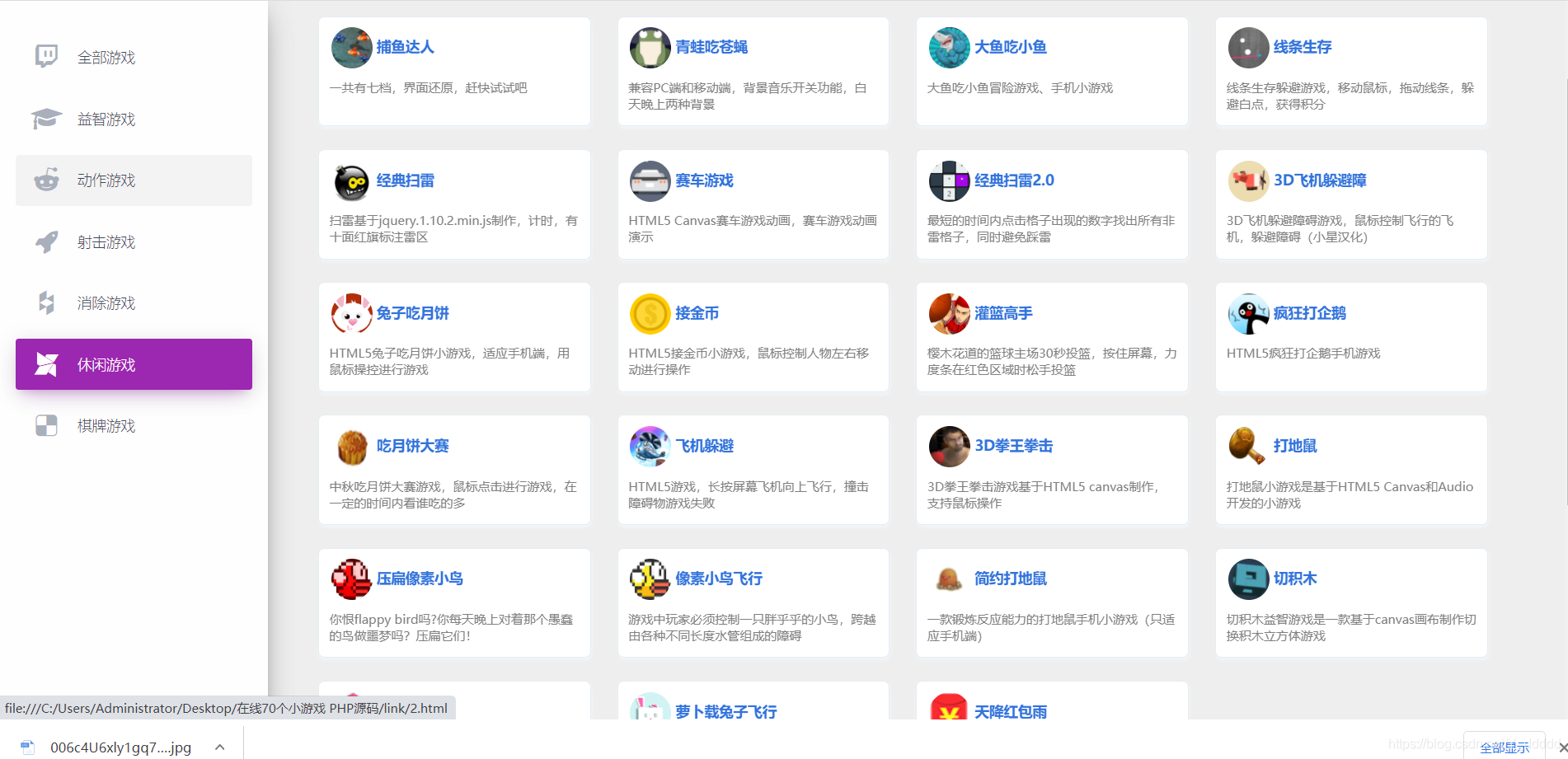1568x759 pixels.
Task: Click 全部显示 in the download bar
Action: coord(1505,747)
